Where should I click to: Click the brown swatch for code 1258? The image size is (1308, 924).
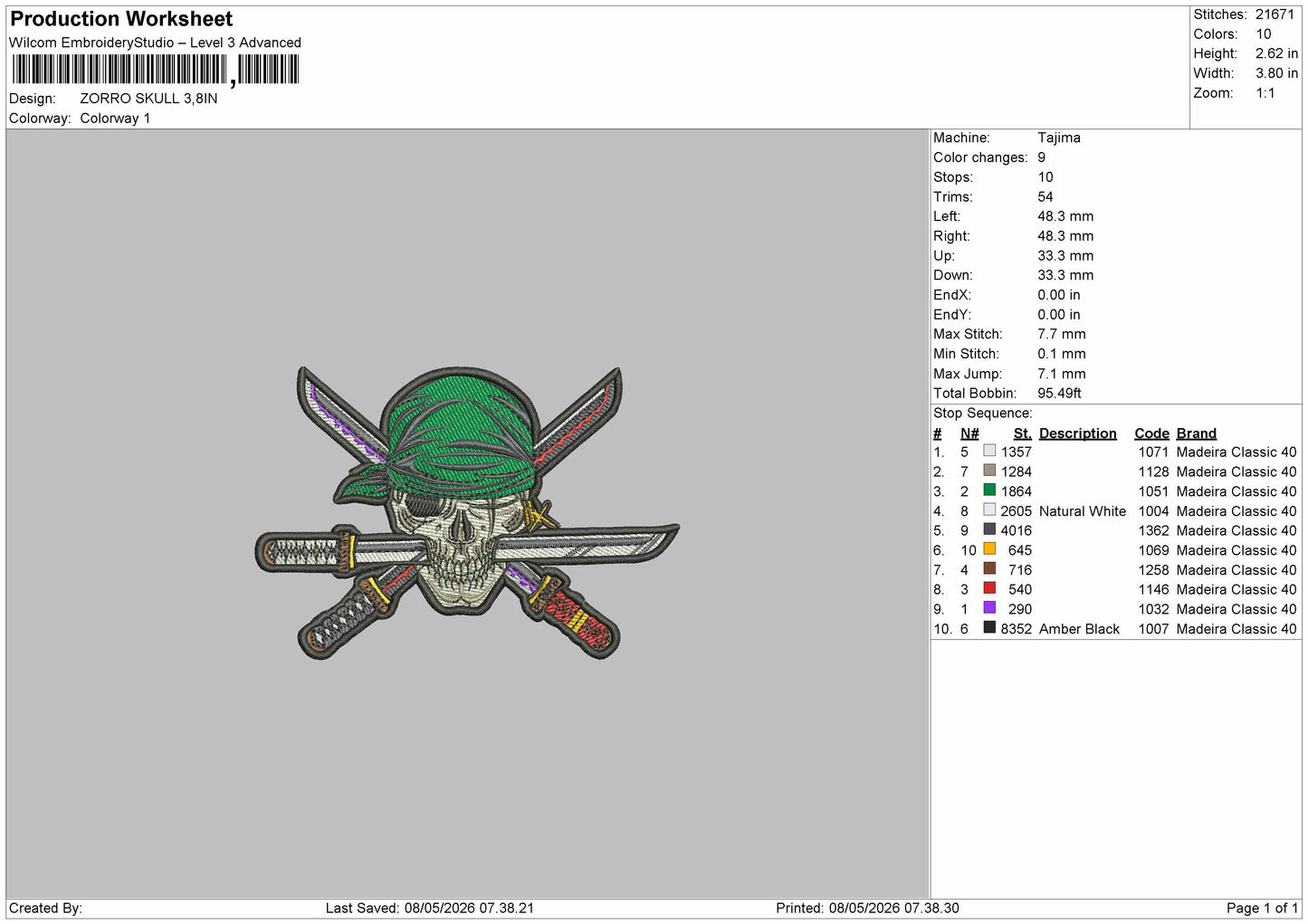[x=989, y=569]
